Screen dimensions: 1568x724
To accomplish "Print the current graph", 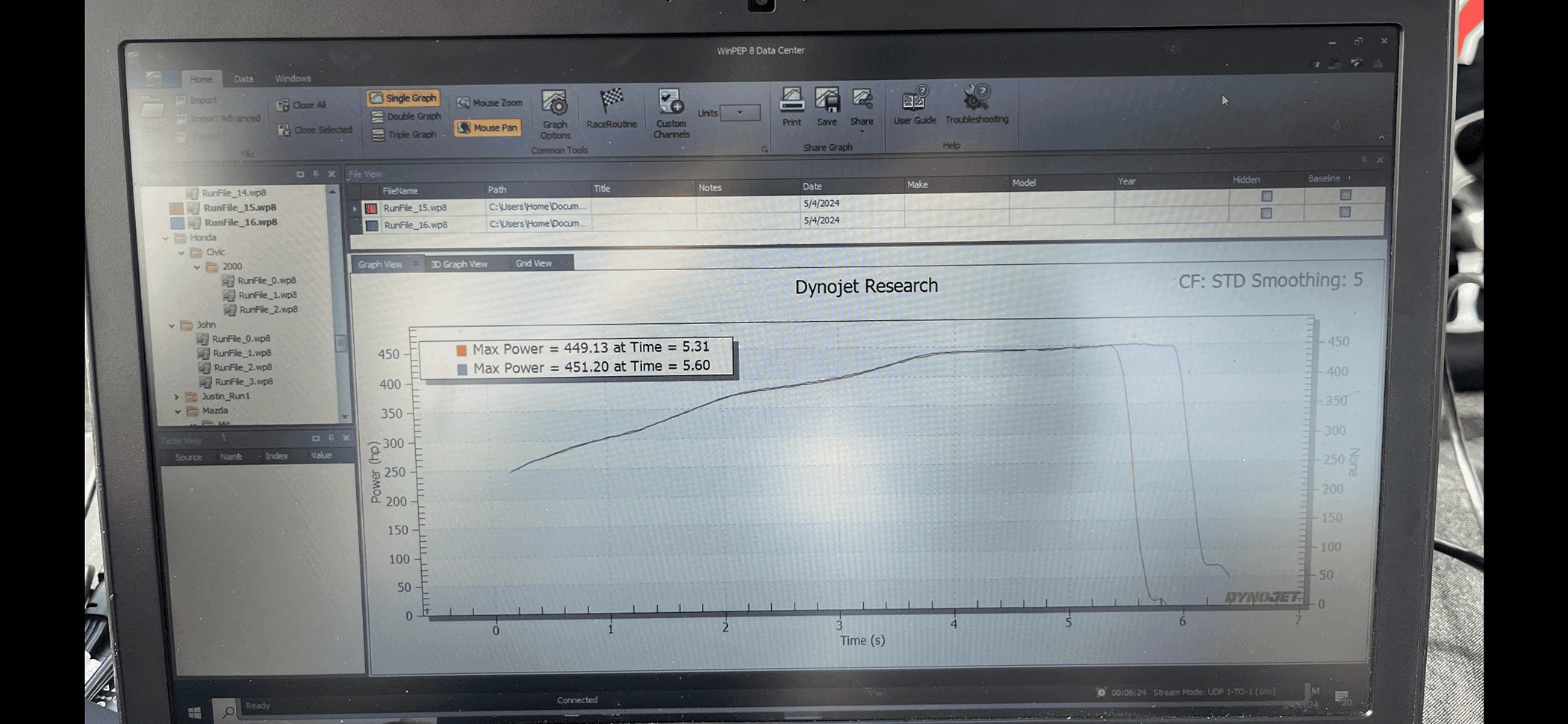I will 791,107.
